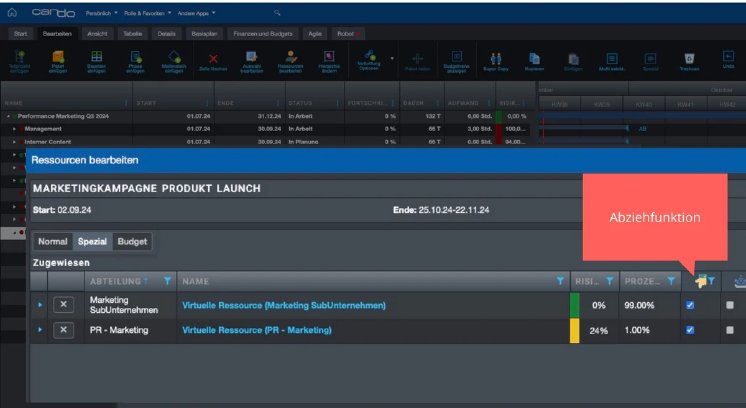Click the home icon in top bar
The height and width of the screenshot is (408, 746).
pos(11,12)
